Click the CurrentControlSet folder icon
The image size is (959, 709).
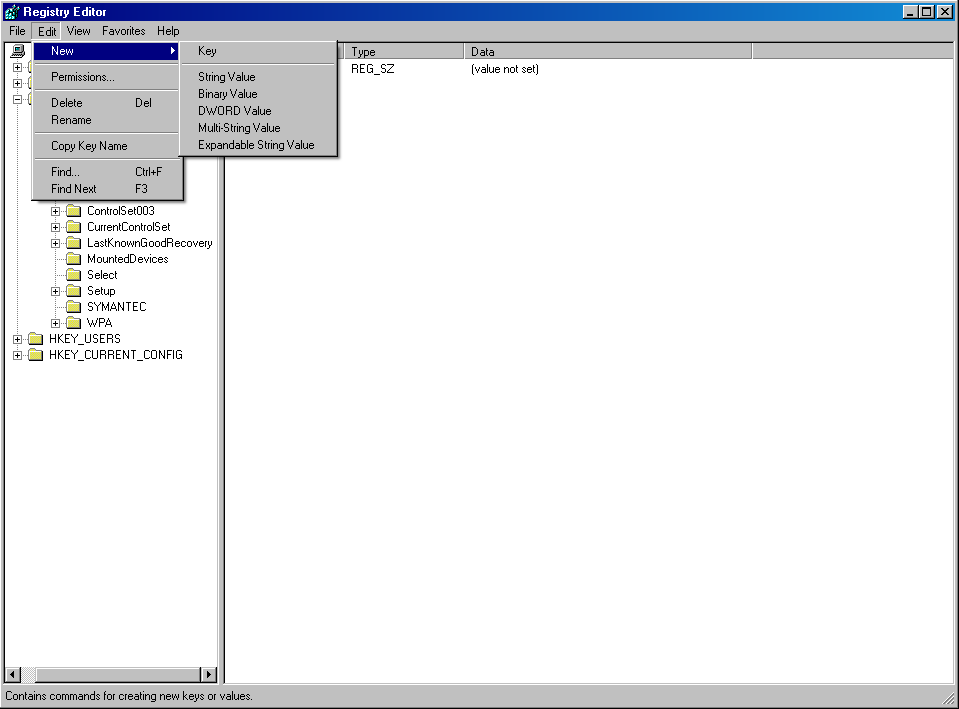point(73,227)
